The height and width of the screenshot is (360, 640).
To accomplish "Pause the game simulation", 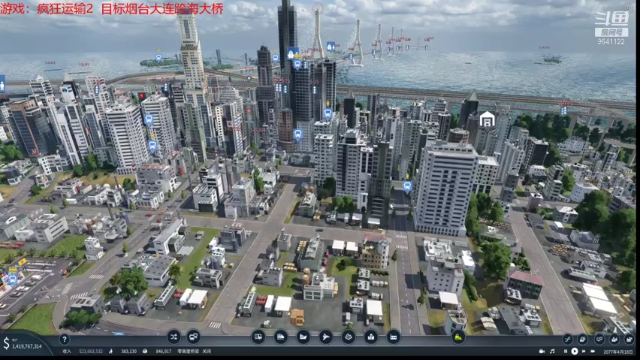I will 565,351.
